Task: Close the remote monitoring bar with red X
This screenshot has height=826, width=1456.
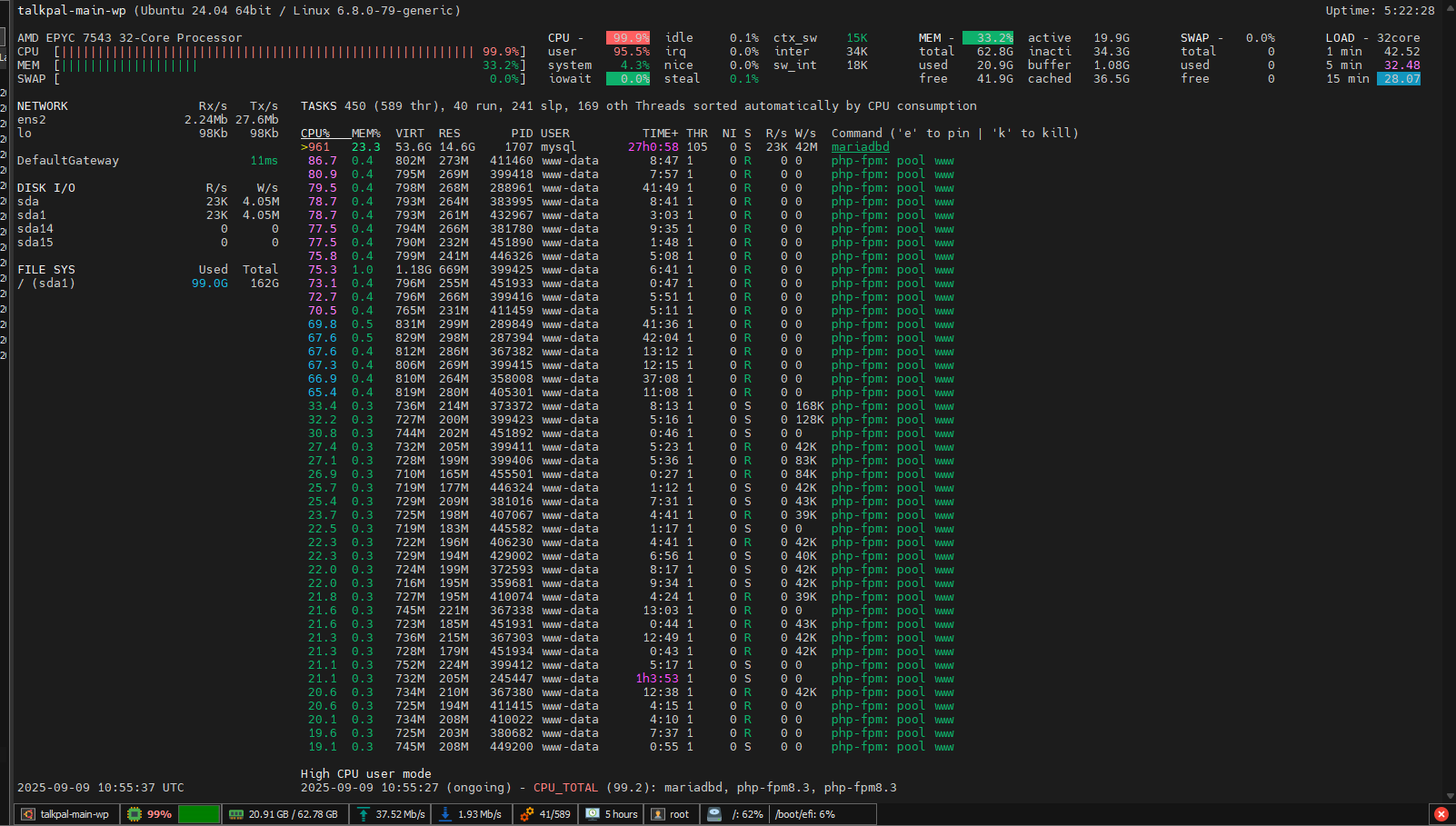Action: point(1441,814)
